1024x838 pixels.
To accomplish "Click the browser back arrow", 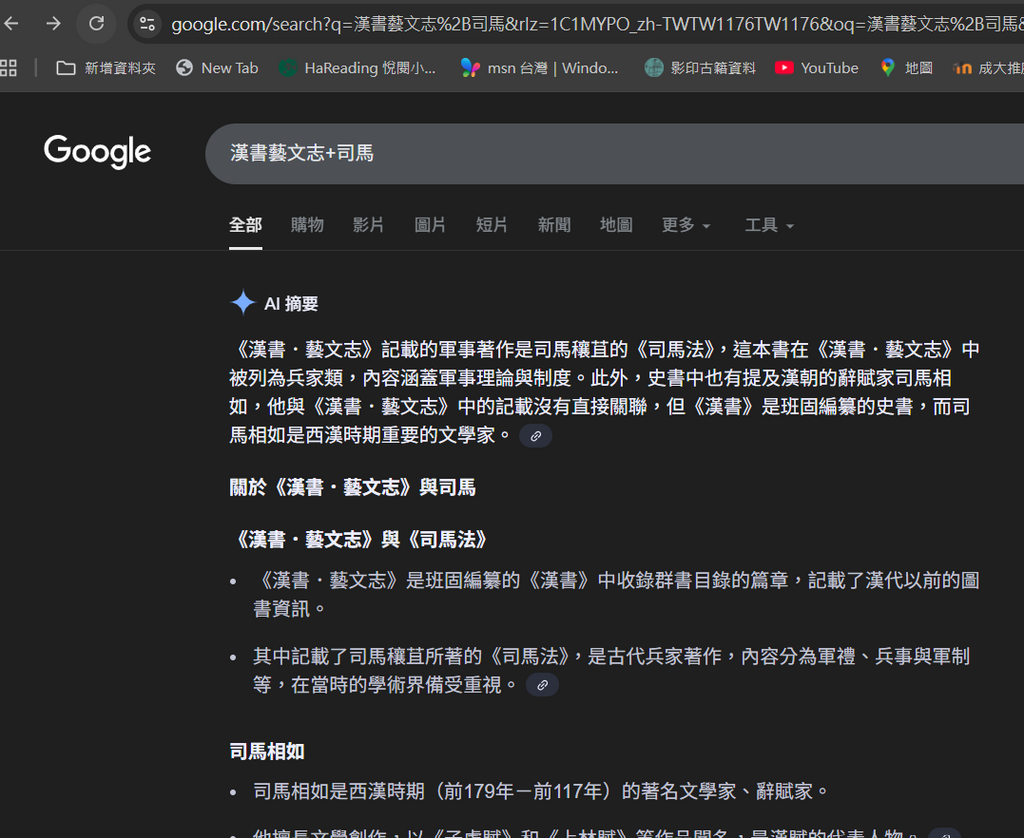I will 12,23.
